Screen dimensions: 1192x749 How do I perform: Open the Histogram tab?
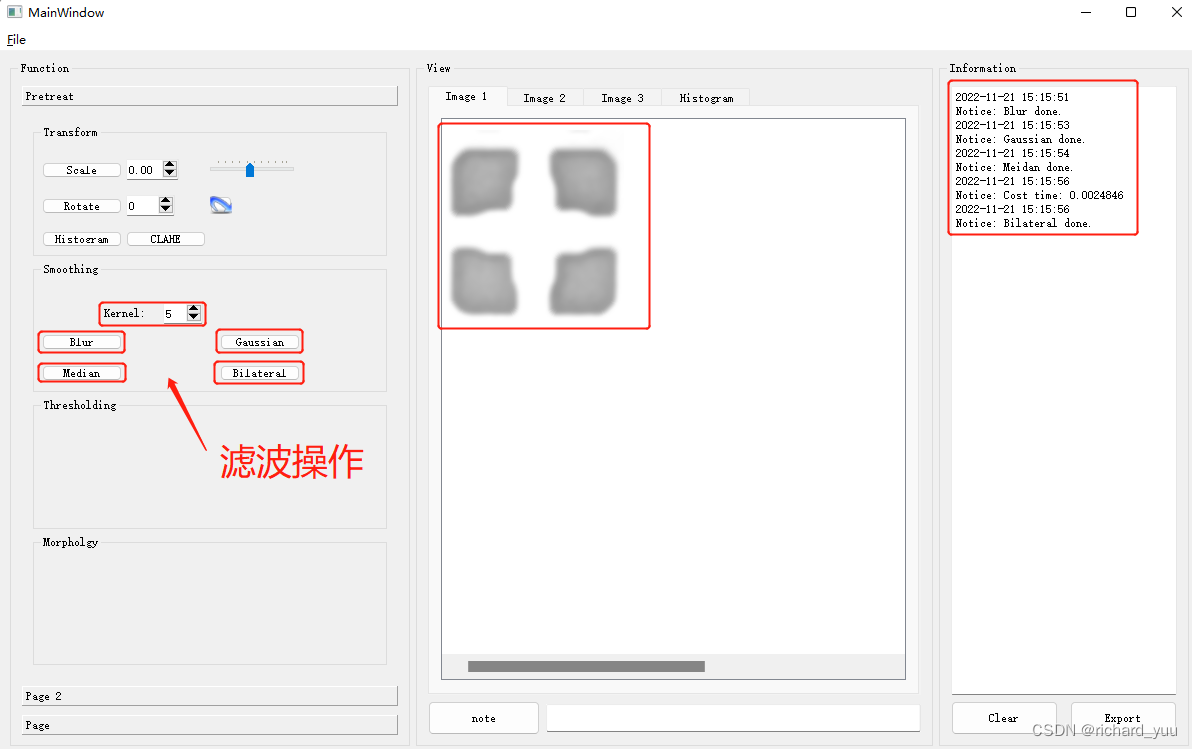[x=706, y=98]
